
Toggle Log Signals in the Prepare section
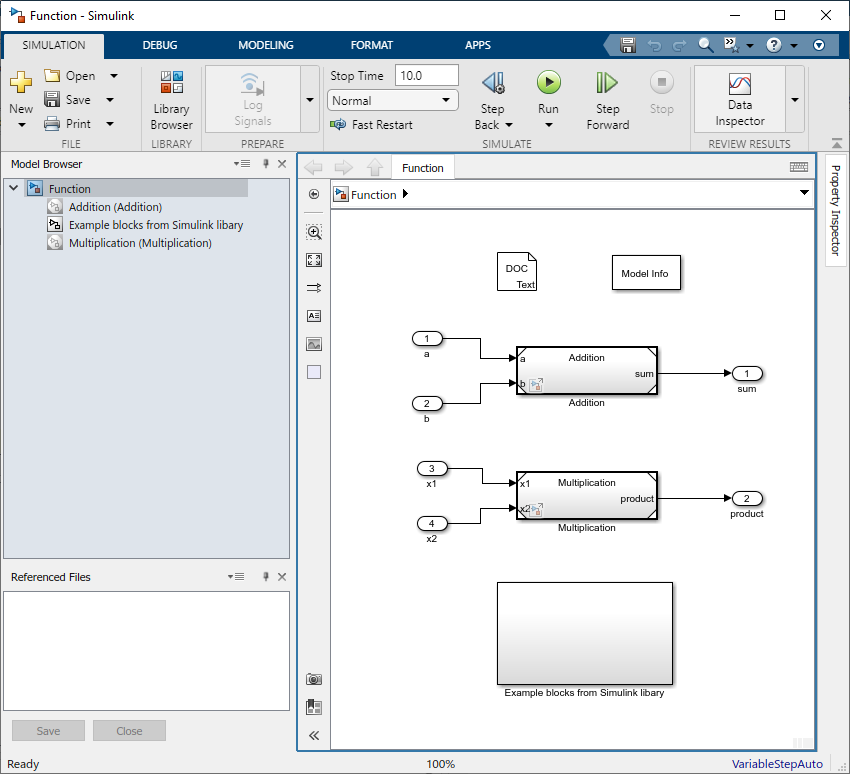[253, 95]
